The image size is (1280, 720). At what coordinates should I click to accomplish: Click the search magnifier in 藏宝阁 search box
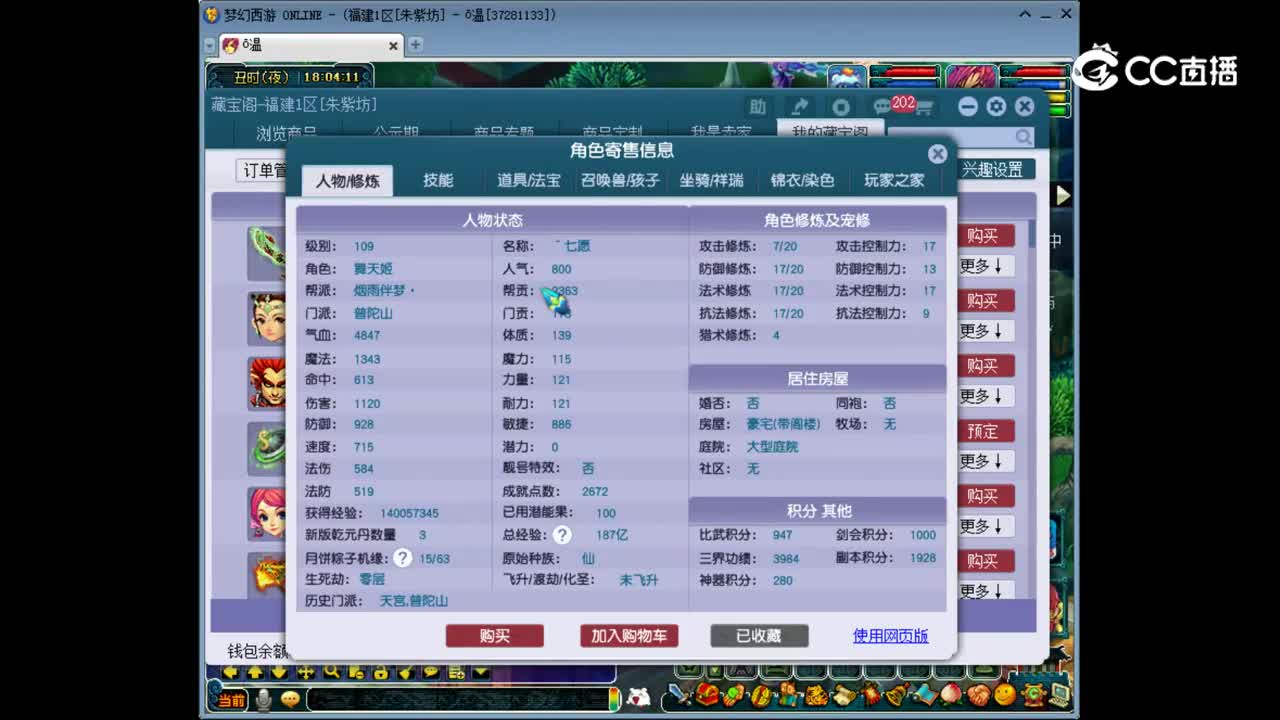coord(1024,137)
